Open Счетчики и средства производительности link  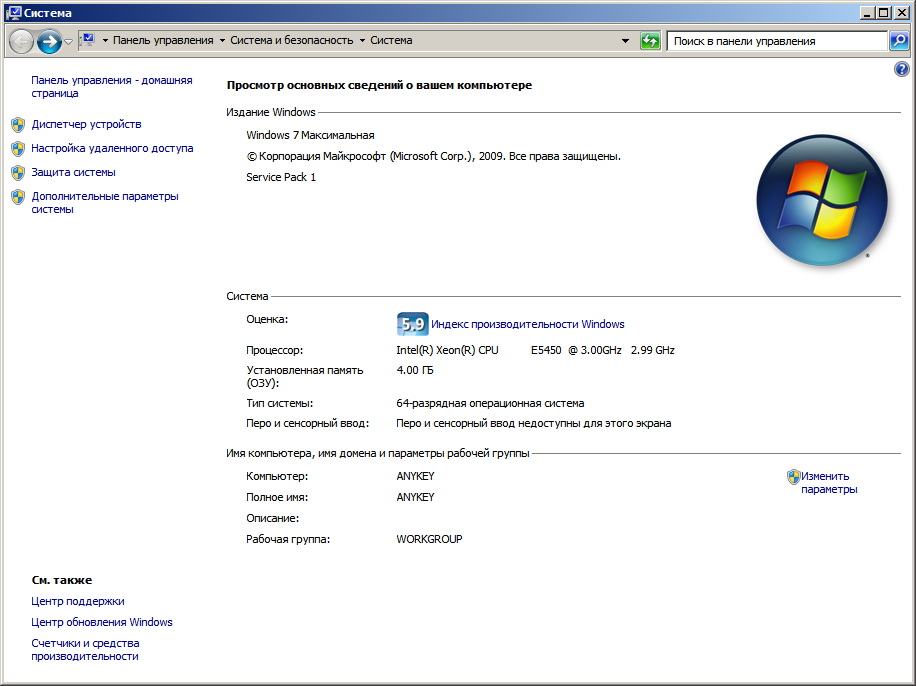click(x=85, y=650)
